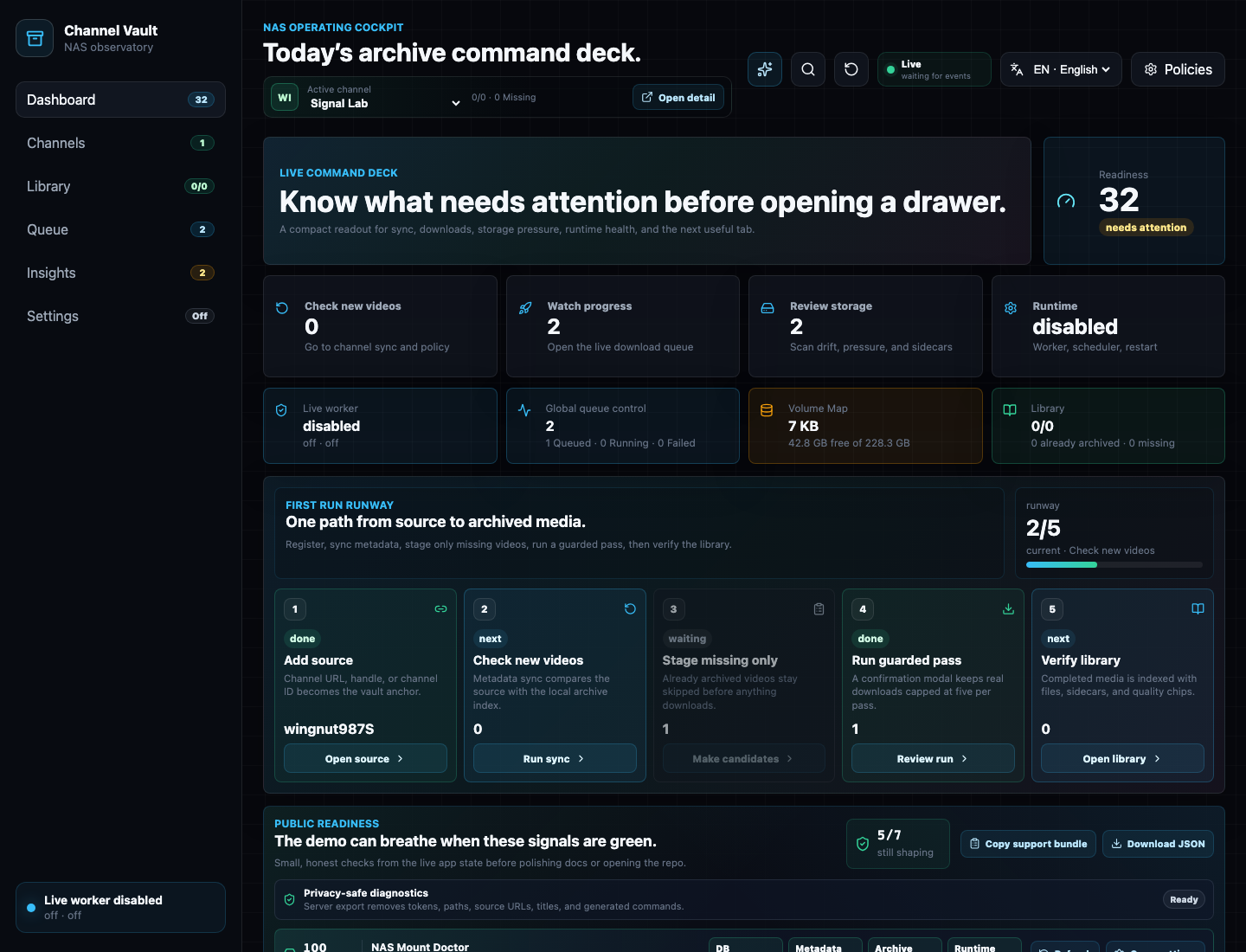
Task: Click the needs attention readiness badge
Action: tap(1146, 228)
